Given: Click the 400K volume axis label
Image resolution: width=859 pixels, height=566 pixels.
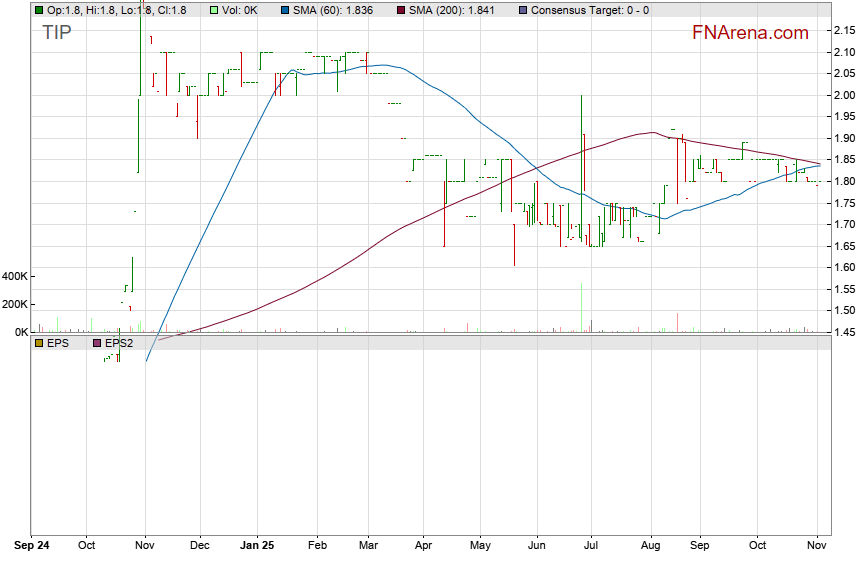Looking at the screenshot, I should (15, 276).
